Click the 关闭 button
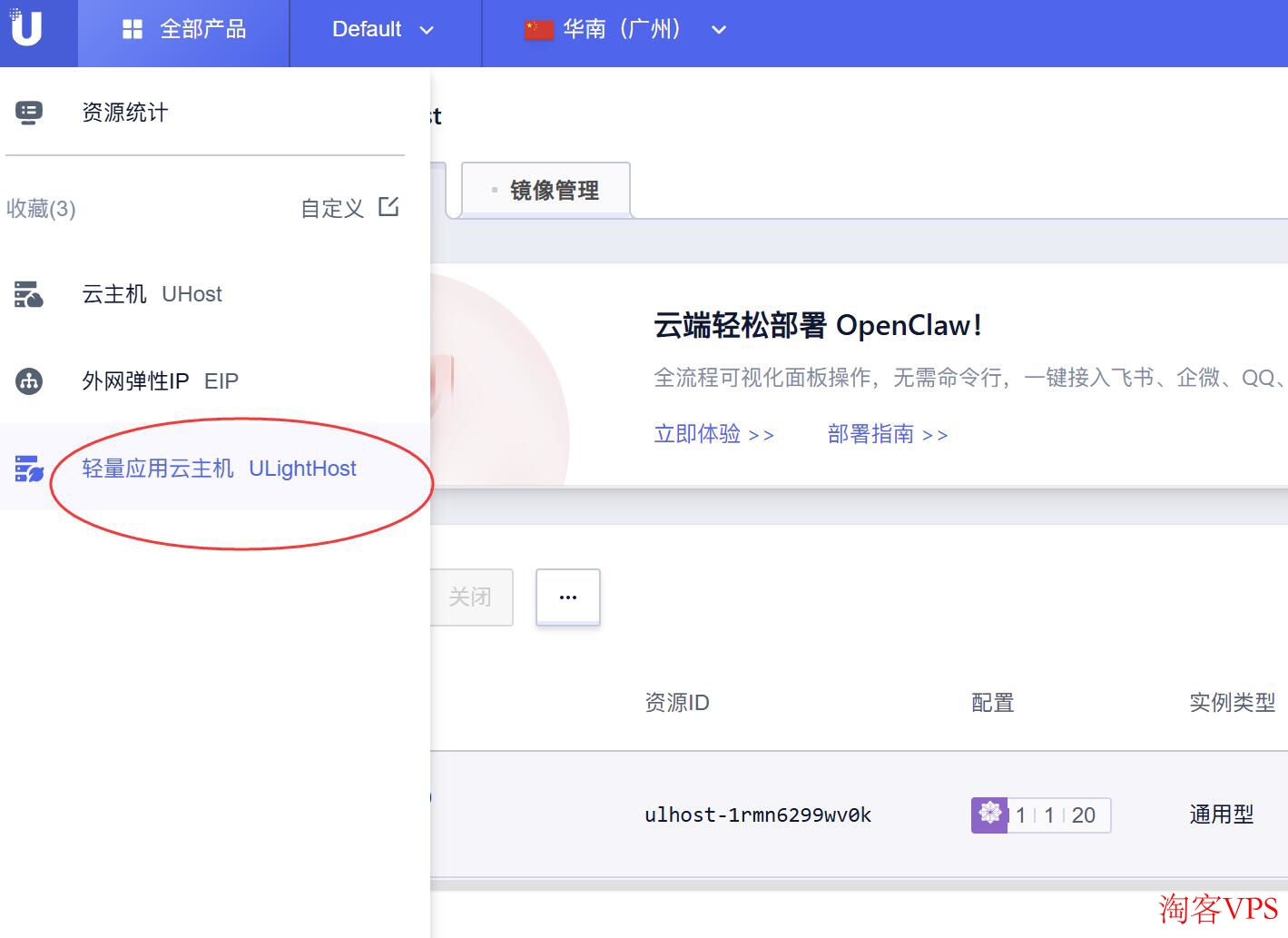 (471, 597)
